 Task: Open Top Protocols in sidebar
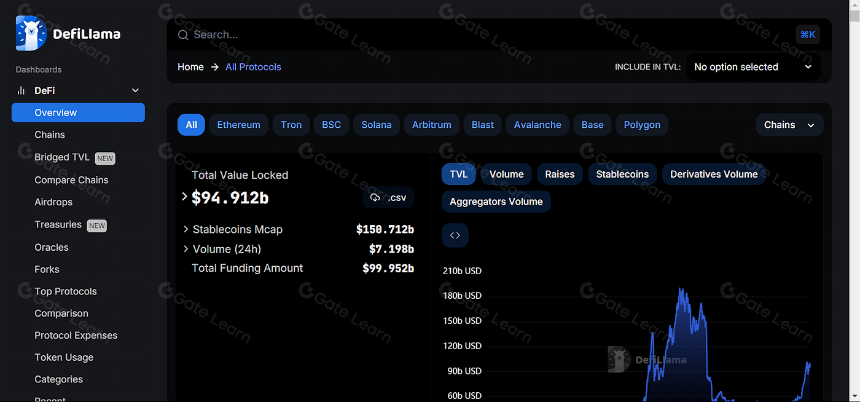click(x=65, y=291)
